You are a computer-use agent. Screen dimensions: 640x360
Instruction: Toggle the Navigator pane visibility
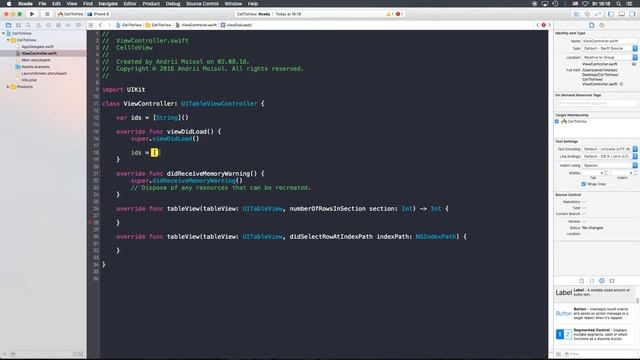click(x=611, y=14)
